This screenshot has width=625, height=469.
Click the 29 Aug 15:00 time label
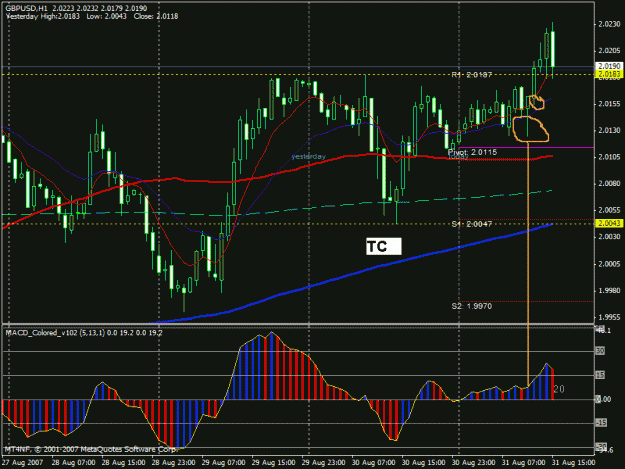point(273,463)
